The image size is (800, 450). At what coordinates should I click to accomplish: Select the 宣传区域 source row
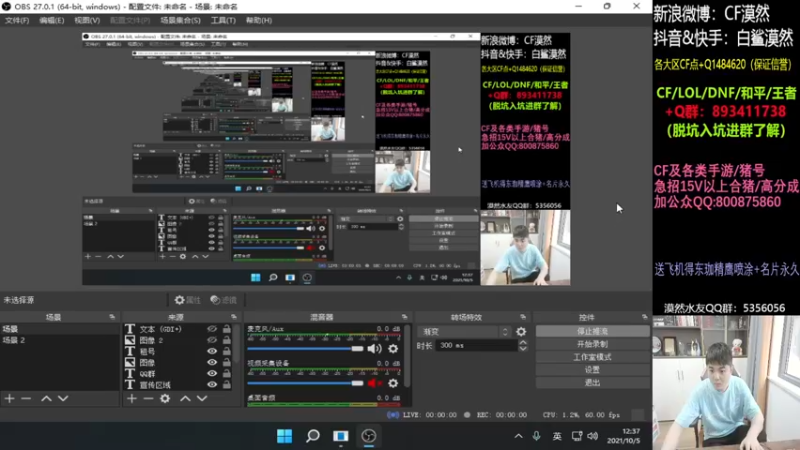177,385
